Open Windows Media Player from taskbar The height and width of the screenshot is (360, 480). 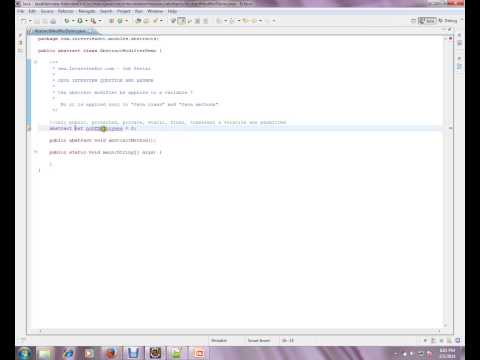click(89, 353)
